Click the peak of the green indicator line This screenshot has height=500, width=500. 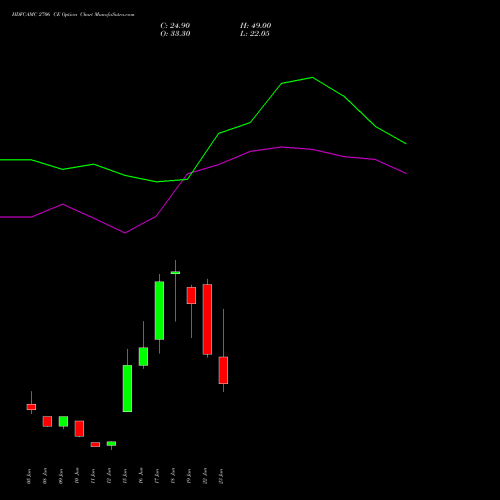(x=312, y=78)
